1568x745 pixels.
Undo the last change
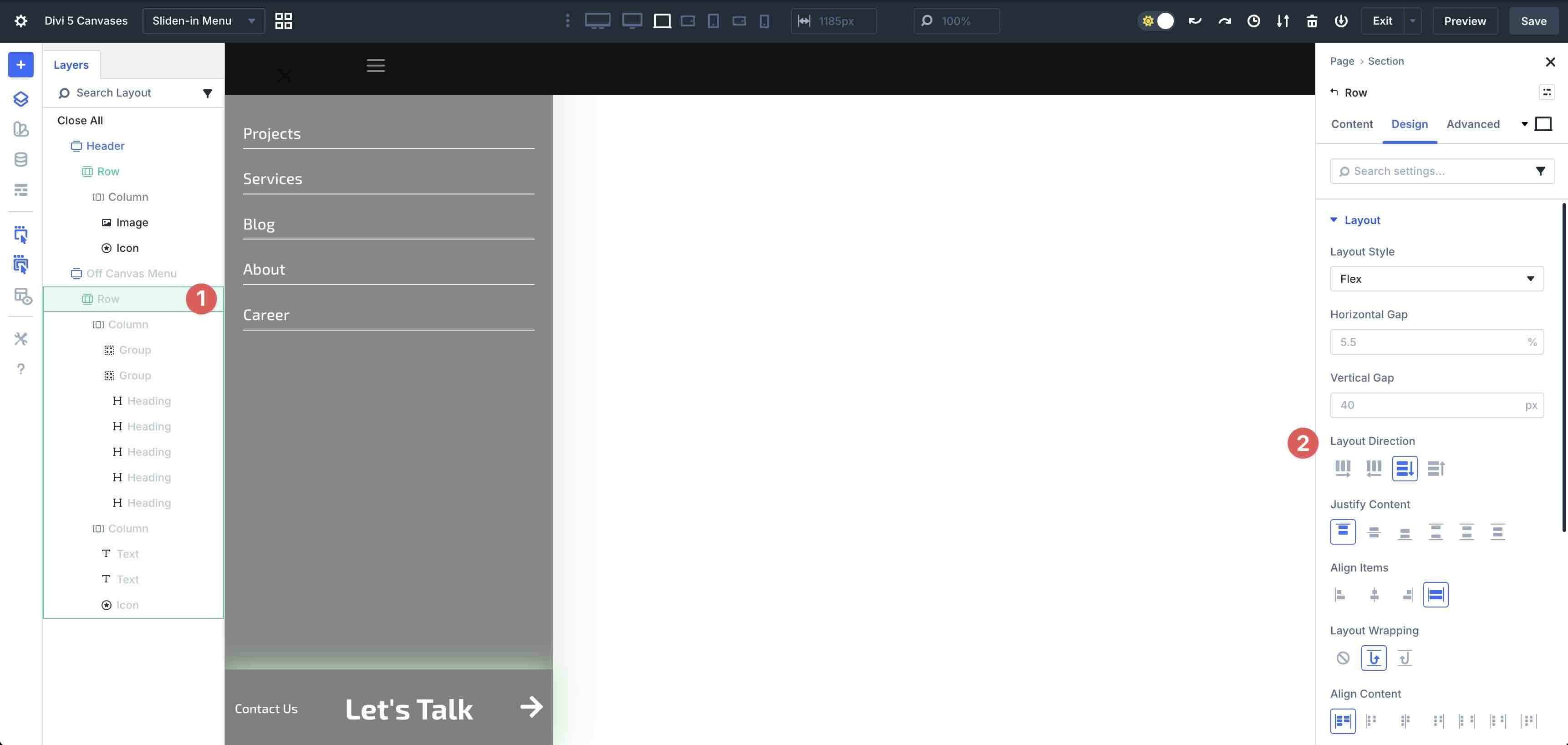click(x=1195, y=20)
